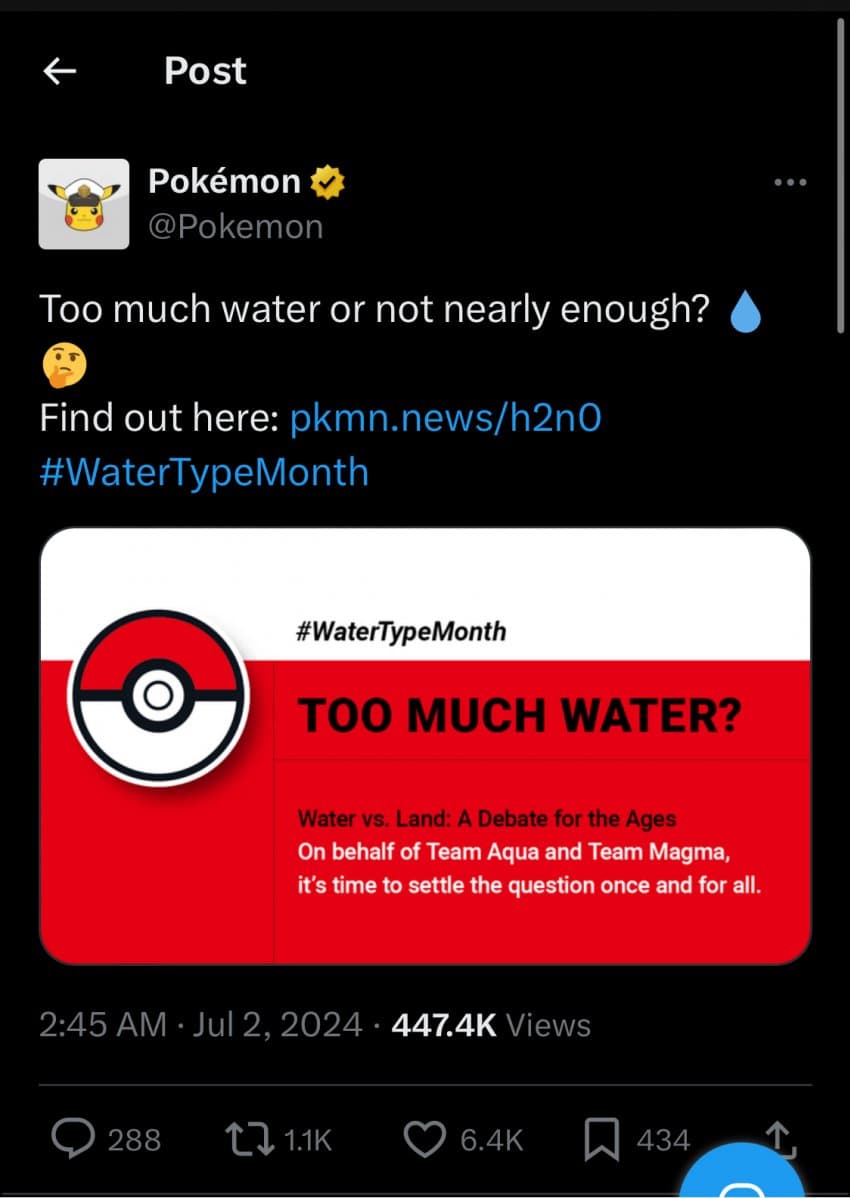850x1198 pixels.
Task: Tap the gold verified badge
Action: coord(327,182)
